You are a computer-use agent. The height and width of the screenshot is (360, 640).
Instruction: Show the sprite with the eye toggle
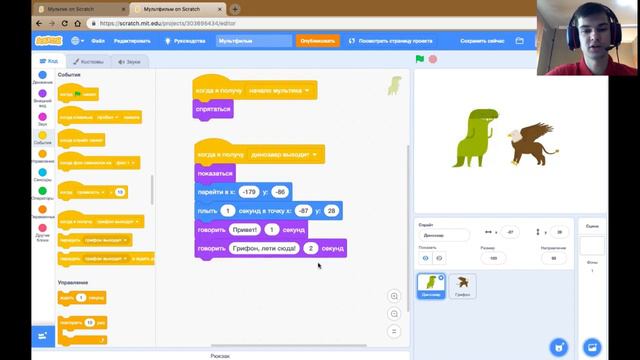425,258
